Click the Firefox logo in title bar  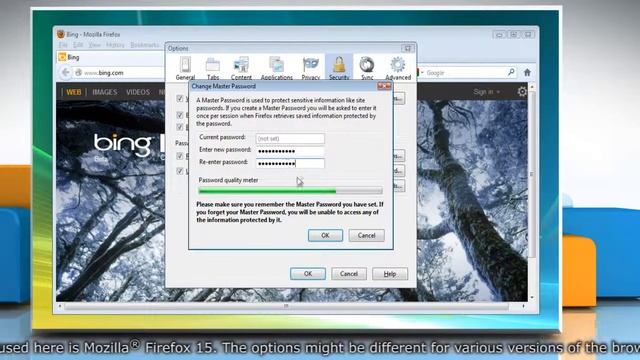(61, 34)
